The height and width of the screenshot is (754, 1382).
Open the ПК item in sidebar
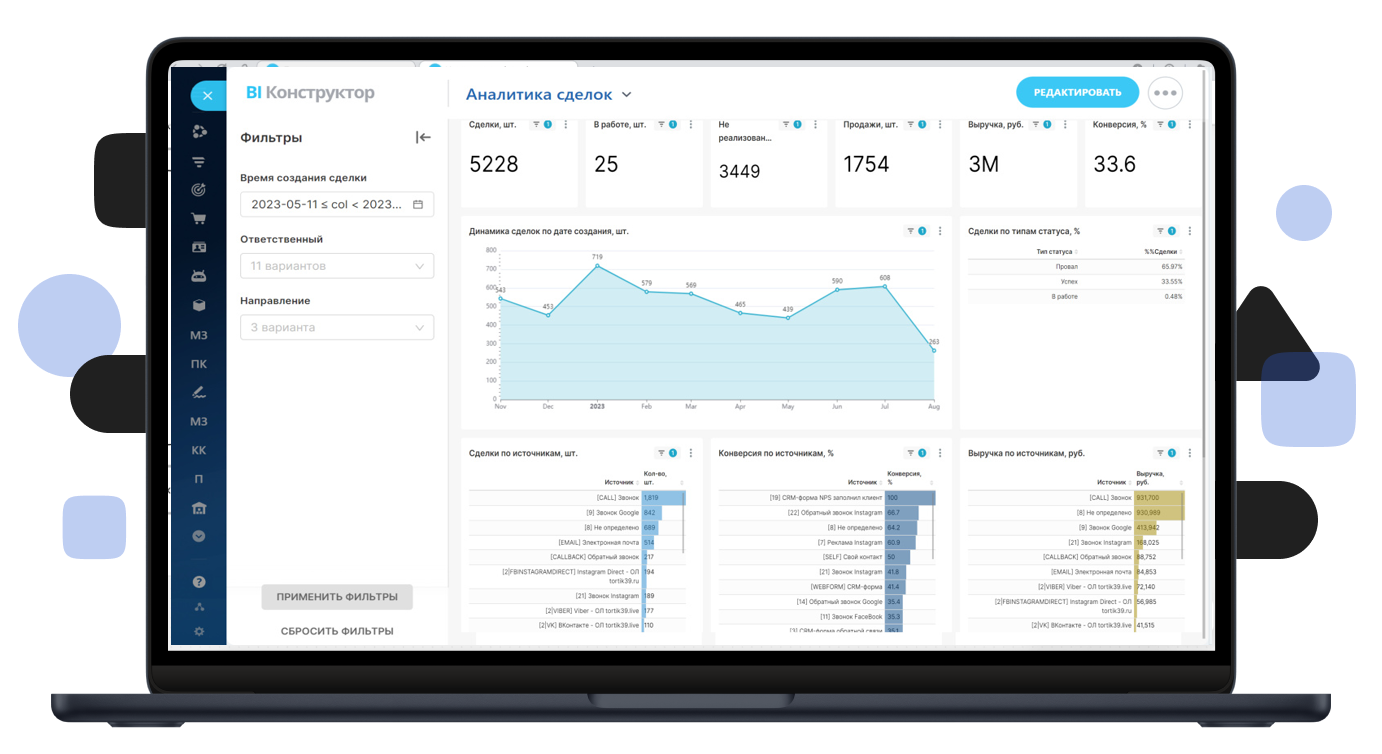(199, 364)
